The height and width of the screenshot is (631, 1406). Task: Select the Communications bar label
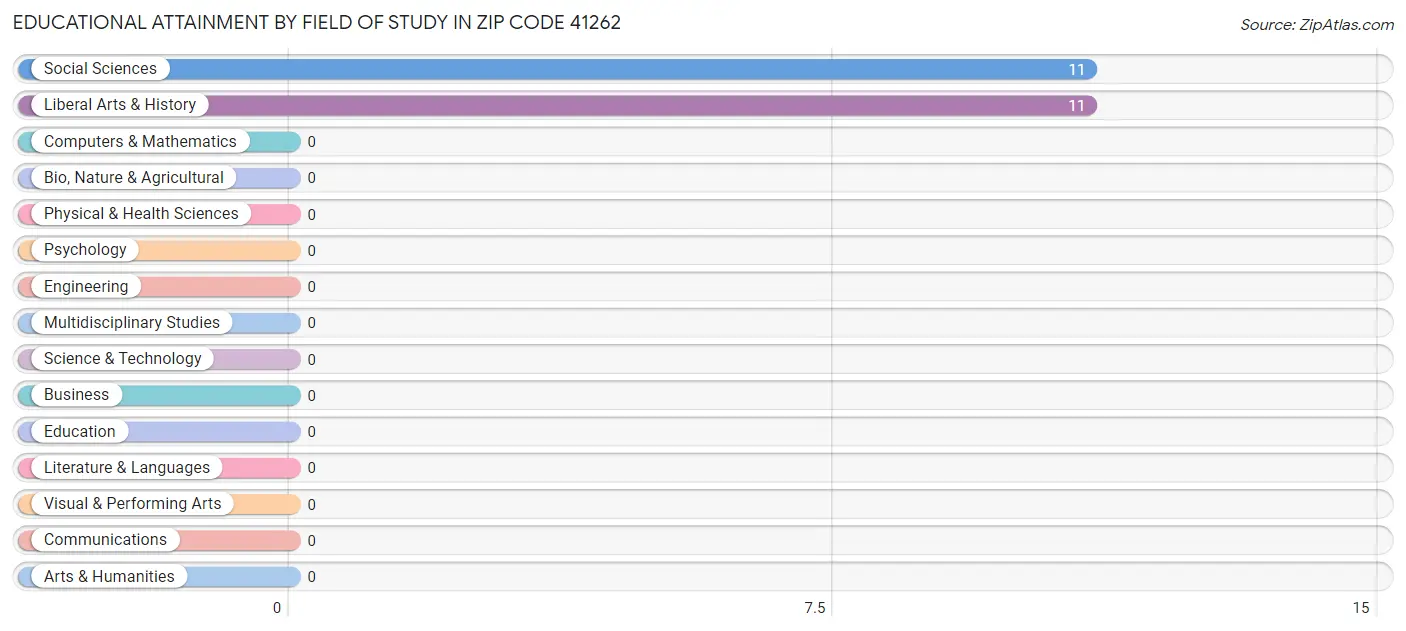coord(105,540)
